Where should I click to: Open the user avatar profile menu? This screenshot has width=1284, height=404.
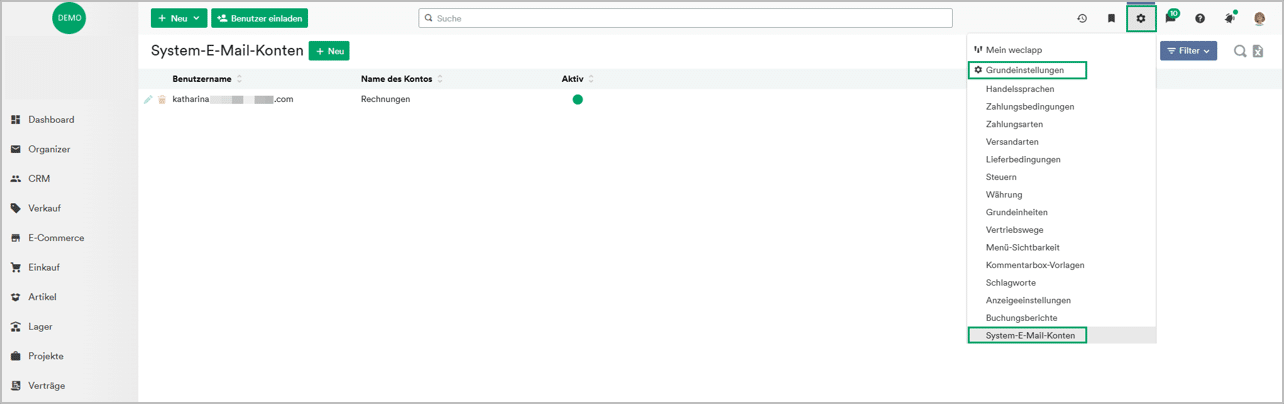(x=1260, y=18)
